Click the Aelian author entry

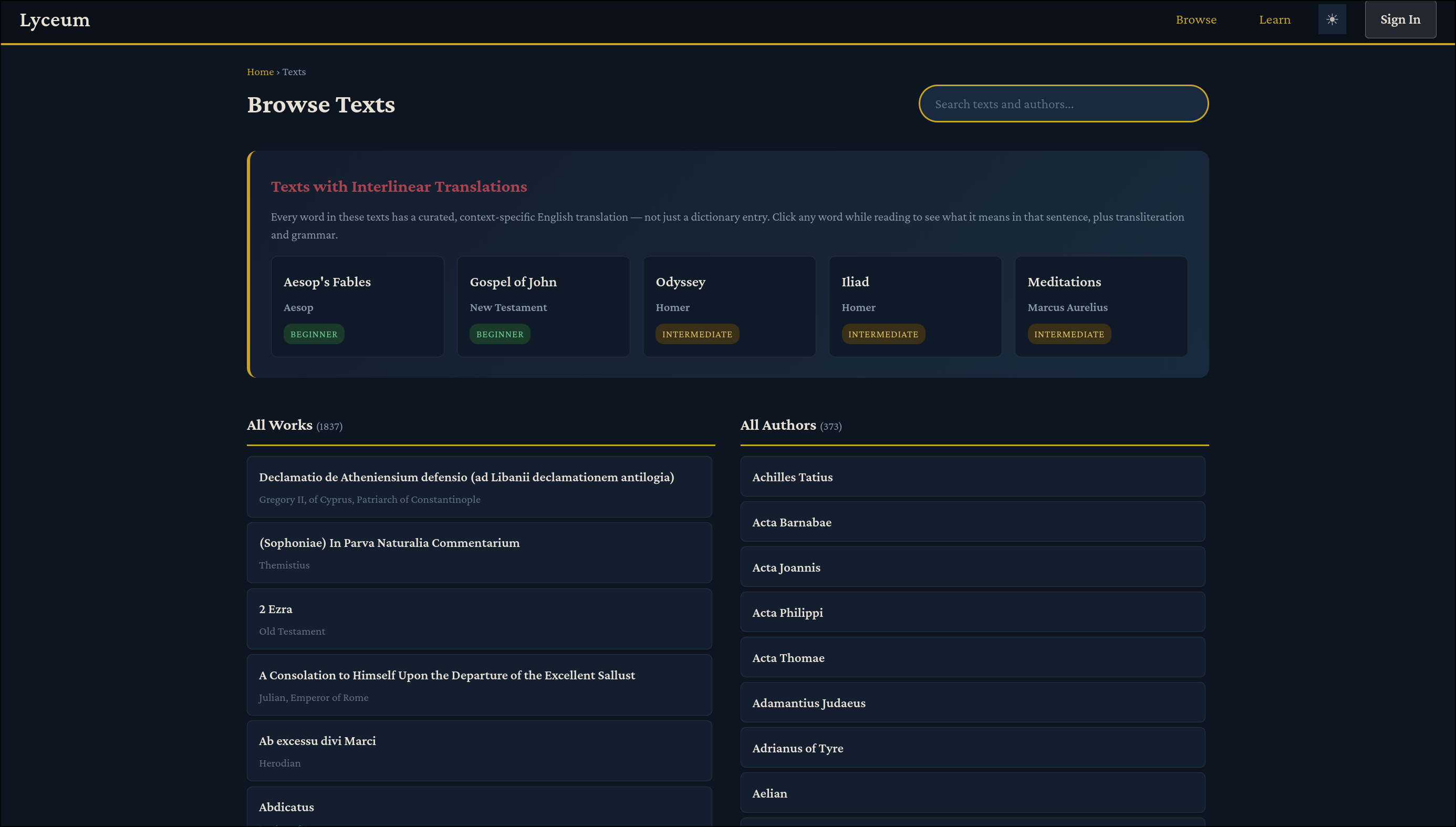972,792
